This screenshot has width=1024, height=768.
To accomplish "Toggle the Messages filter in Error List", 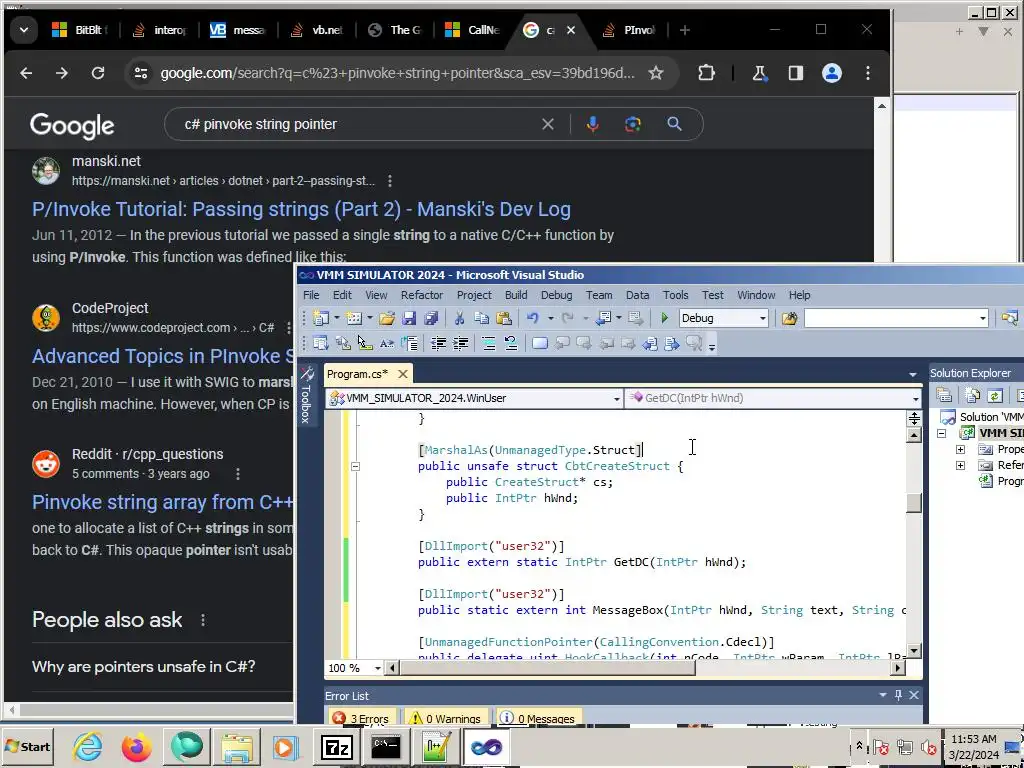I will coord(539,718).
